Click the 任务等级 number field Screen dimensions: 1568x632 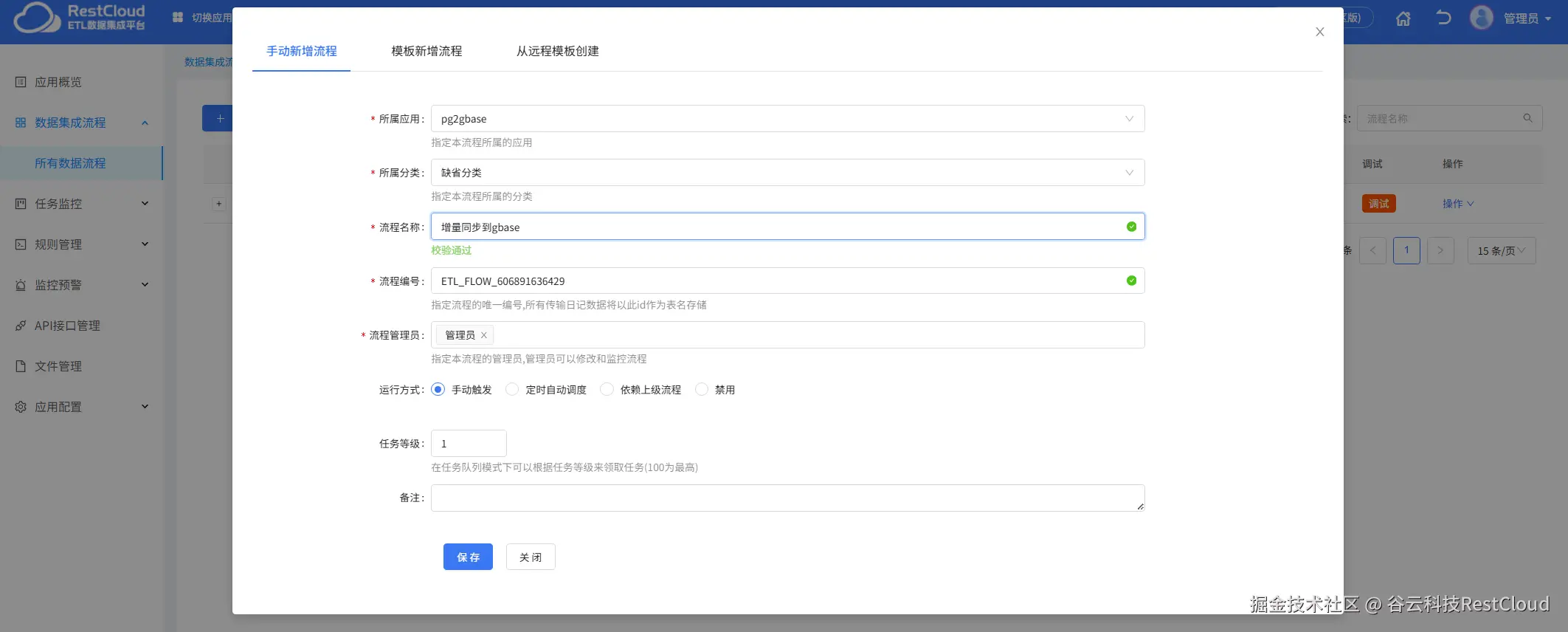point(469,444)
